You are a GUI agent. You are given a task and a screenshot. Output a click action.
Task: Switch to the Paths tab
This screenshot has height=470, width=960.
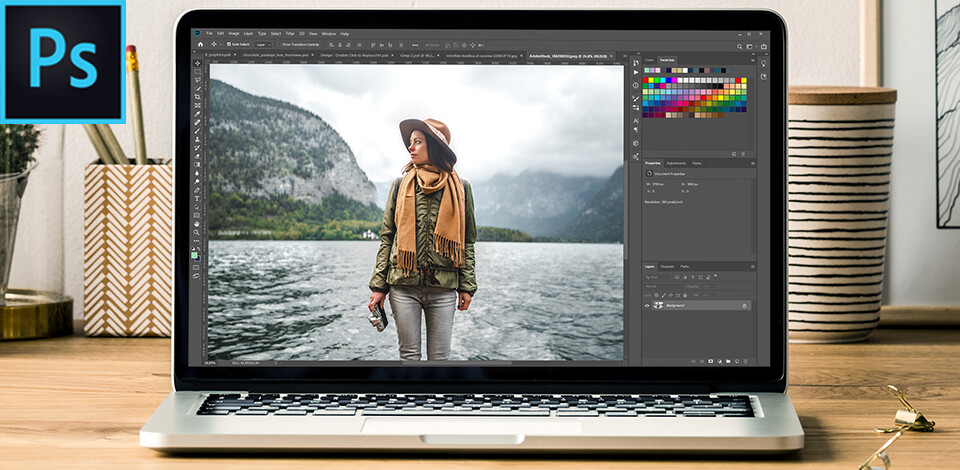point(684,267)
